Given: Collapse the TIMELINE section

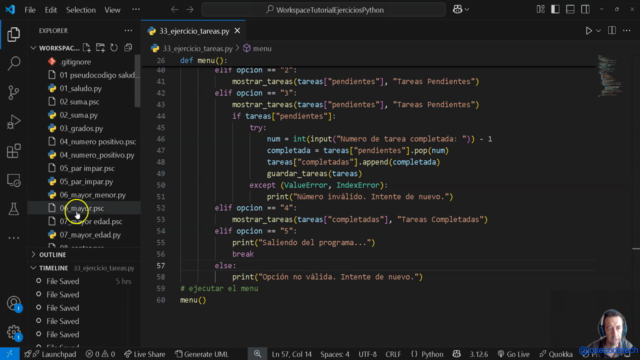Looking at the screenshot, I should 33,268.
